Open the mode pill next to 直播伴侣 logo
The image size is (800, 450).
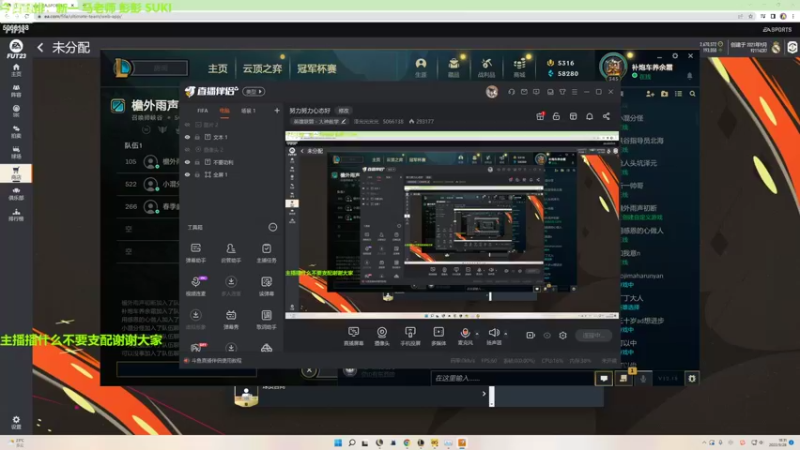[254, 92]
